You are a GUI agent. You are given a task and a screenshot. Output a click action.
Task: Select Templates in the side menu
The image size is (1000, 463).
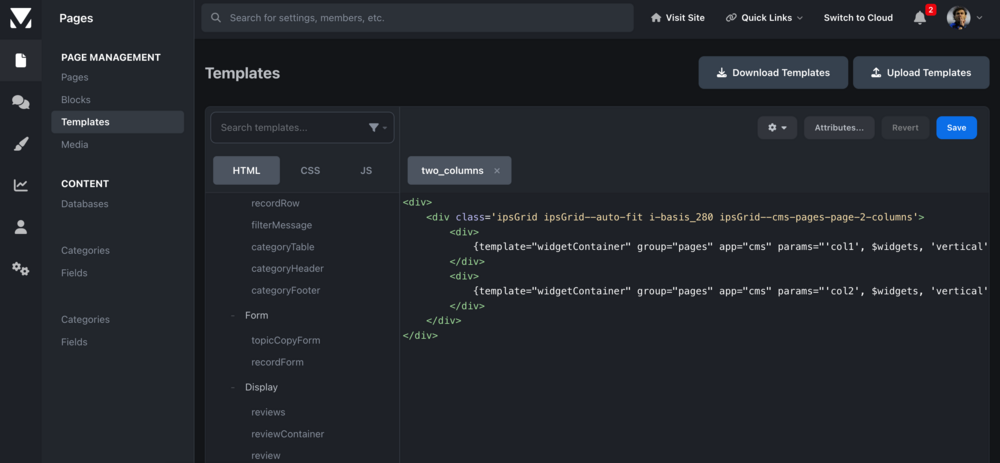(x=117, y=122)
